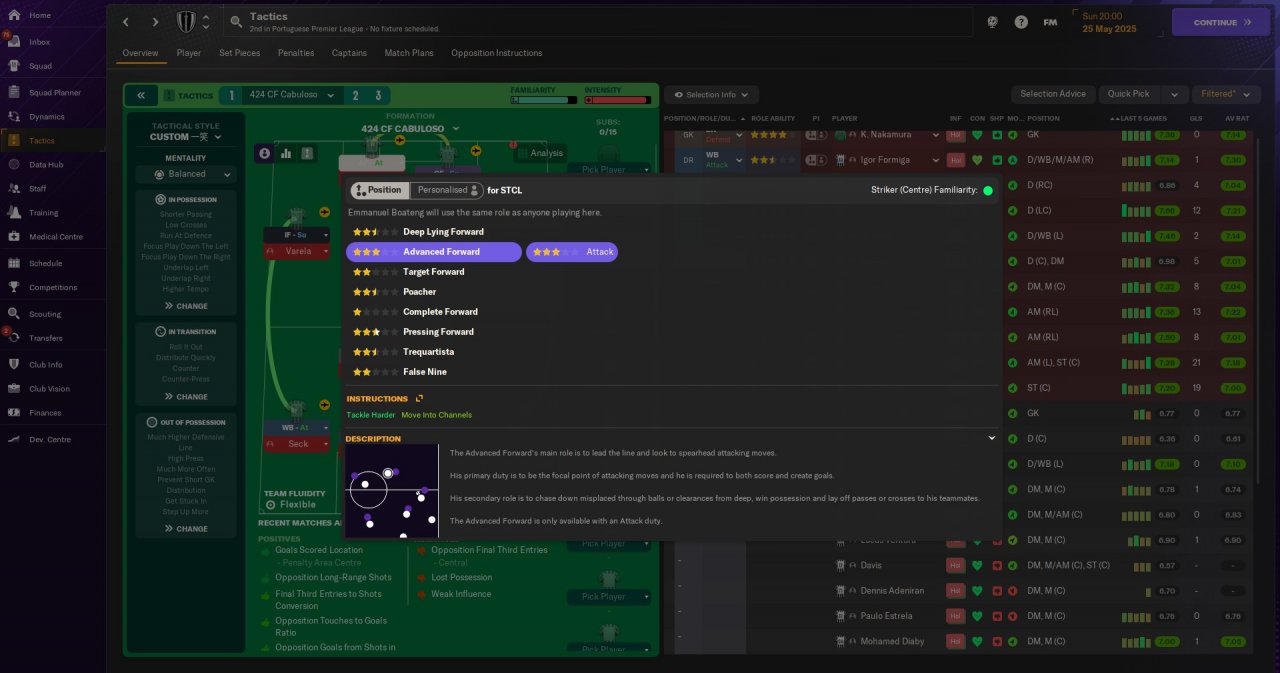Click the Analysis button on pitch
Image resolution: width=1280 pixels, height=673 pixels.
pyautogui.click(x=541, y=153)
